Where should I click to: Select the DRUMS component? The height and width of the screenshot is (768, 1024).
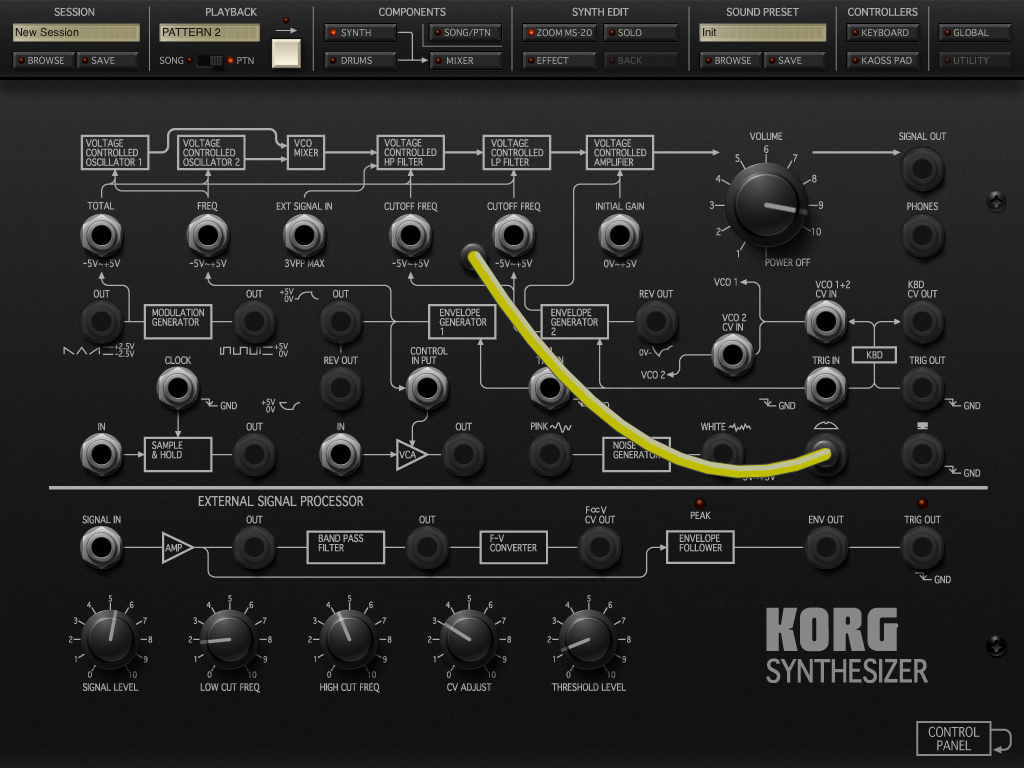(x=360, y=60)
